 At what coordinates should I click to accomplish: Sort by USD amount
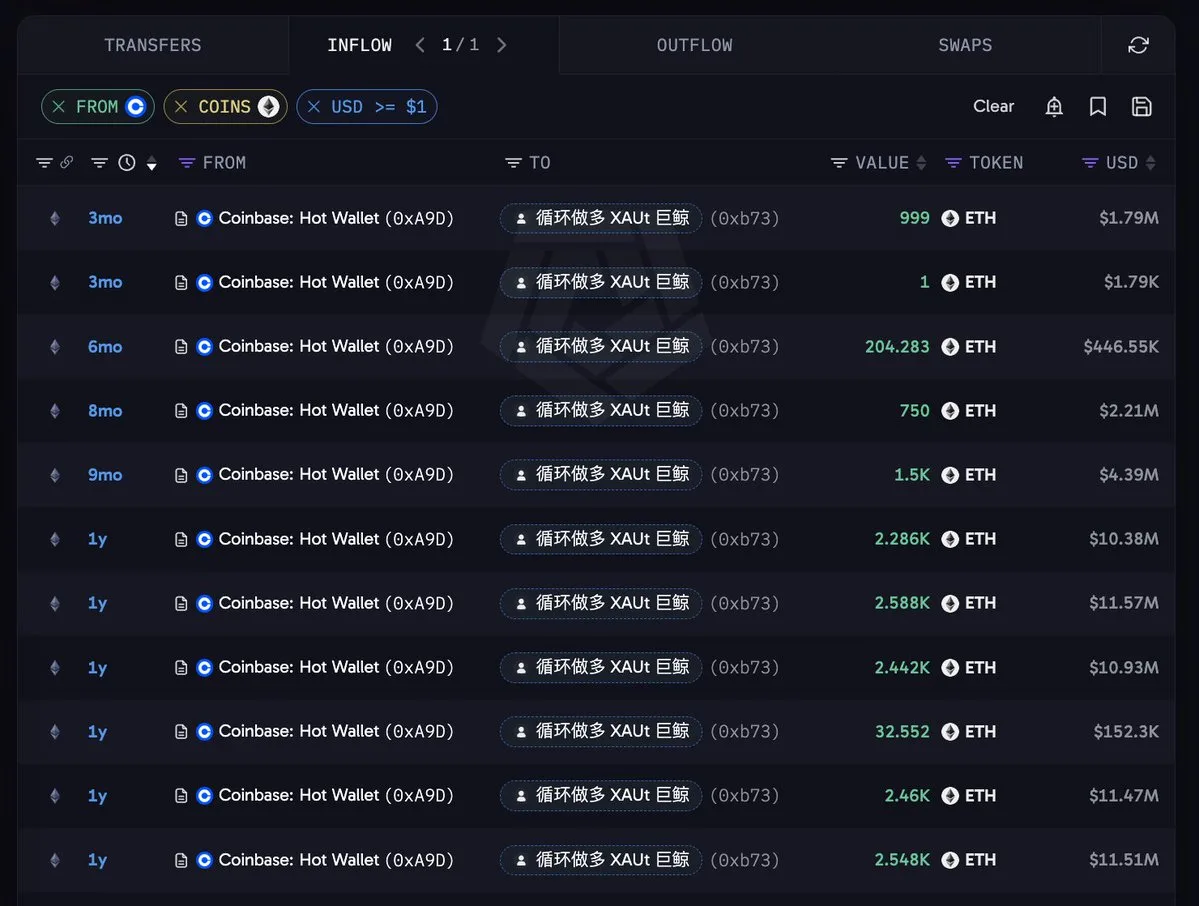[x=1150, y=163]
